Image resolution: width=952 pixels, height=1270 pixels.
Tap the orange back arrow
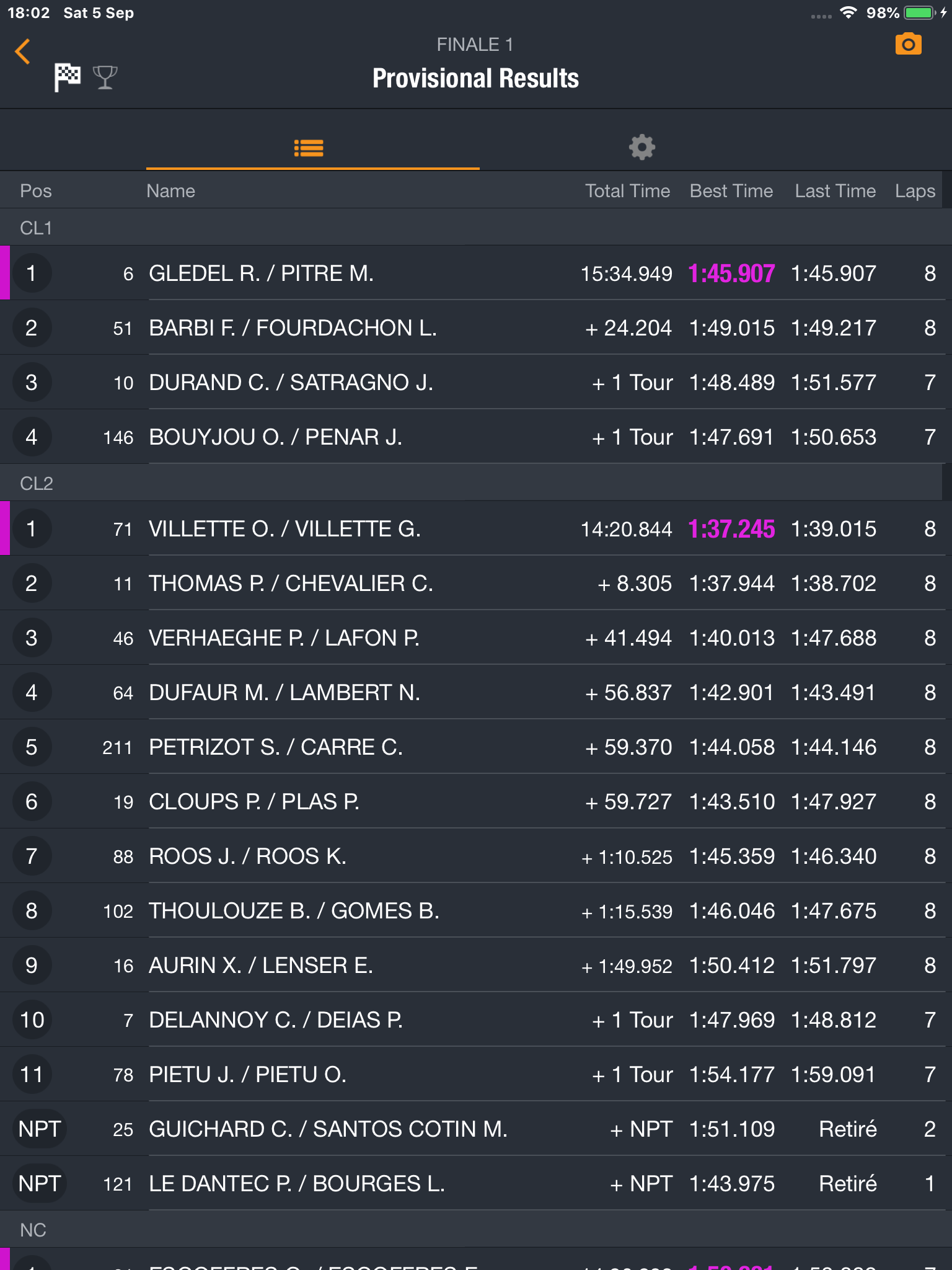point(23,51)
